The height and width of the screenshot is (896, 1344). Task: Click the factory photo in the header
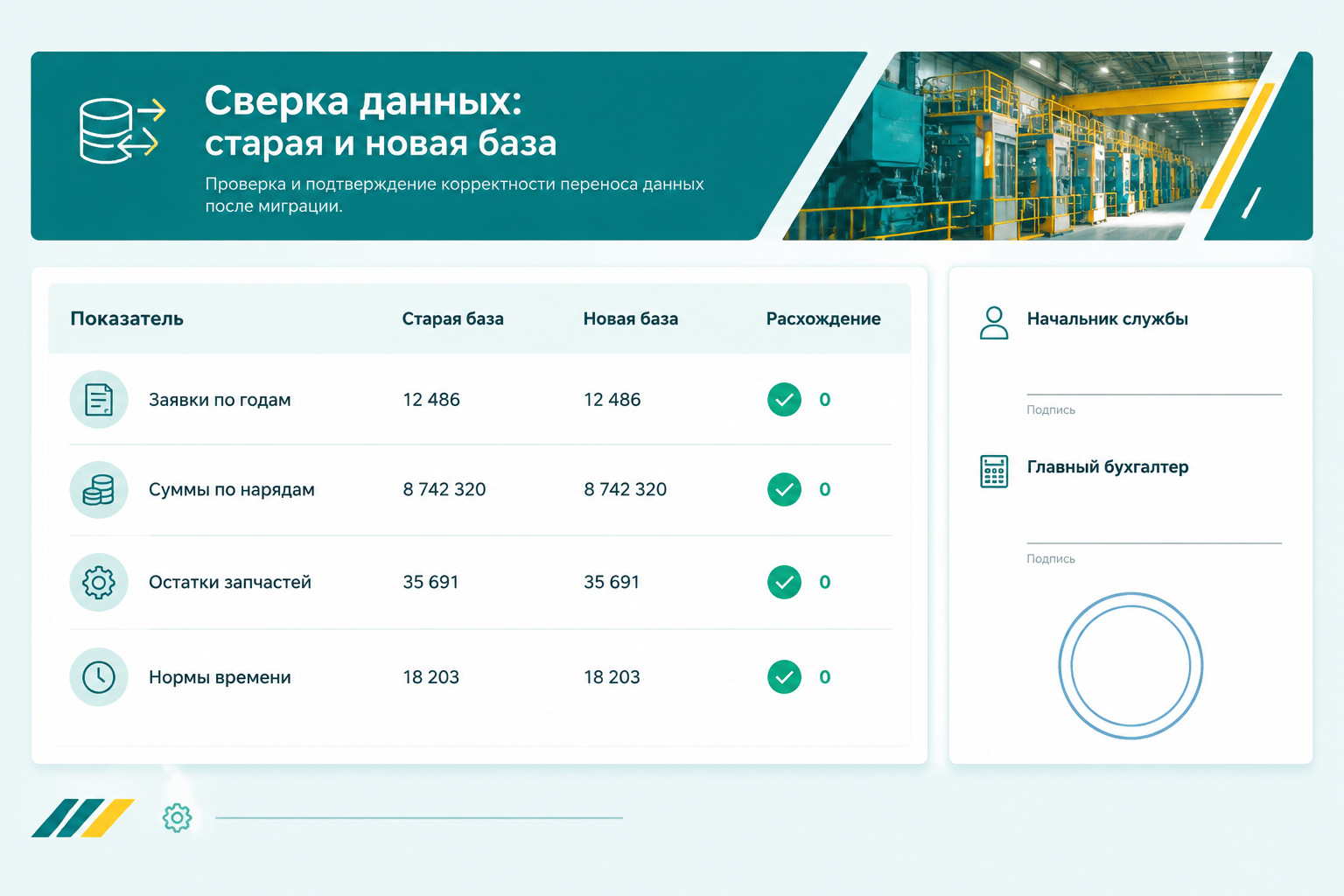[1028, 146]
